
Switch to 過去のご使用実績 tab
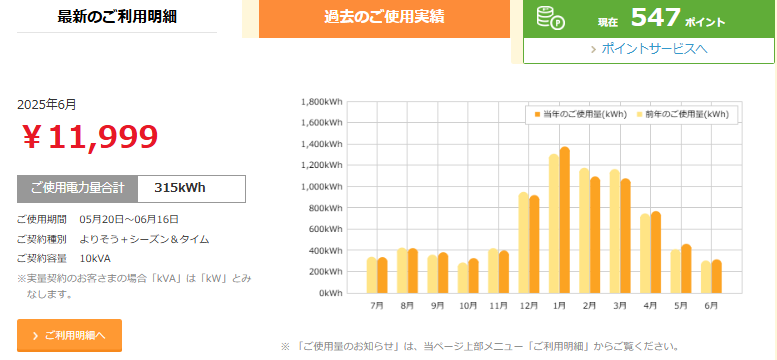[x=384, y=18]
